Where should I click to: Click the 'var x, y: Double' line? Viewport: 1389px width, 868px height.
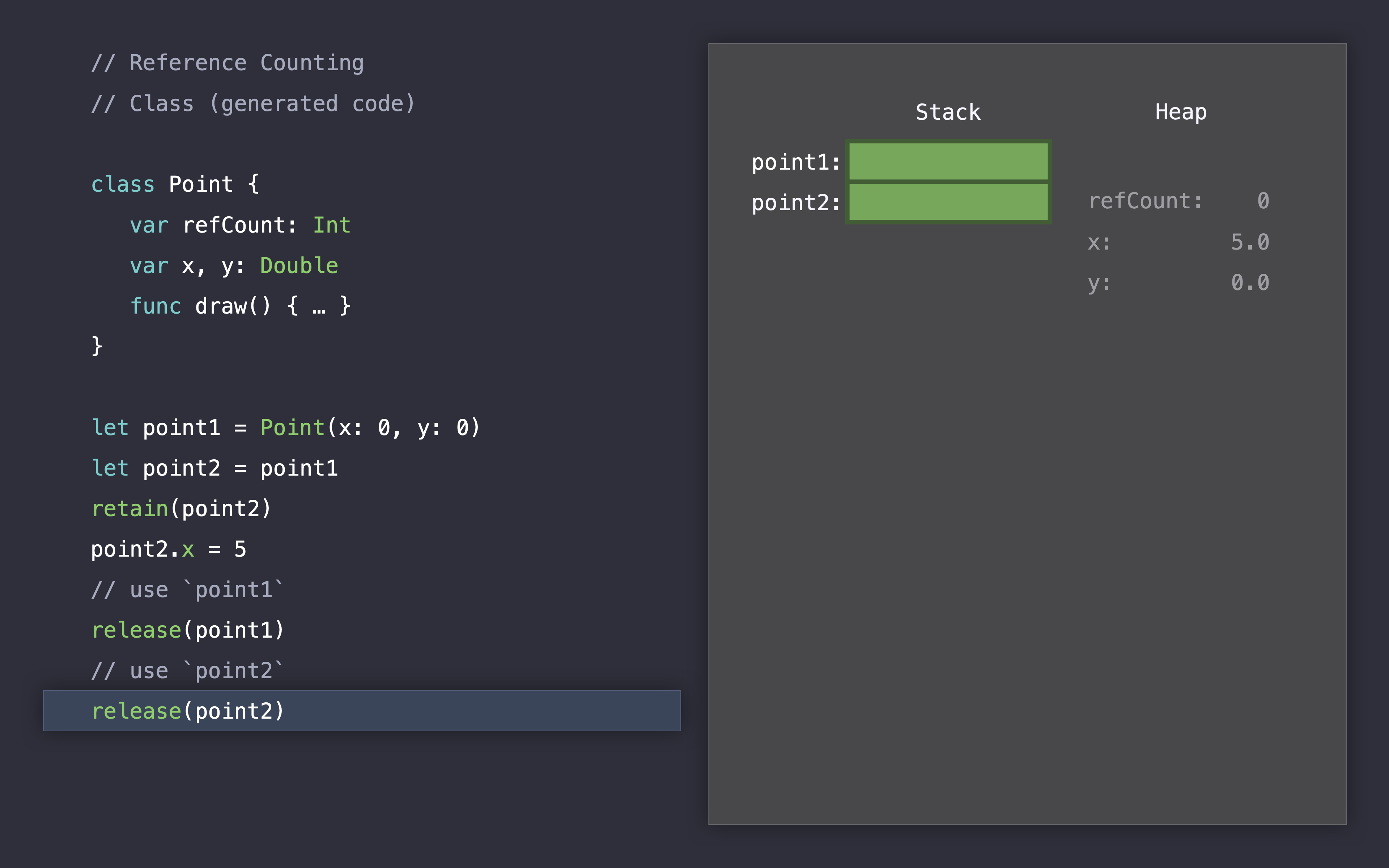[234, 266]
